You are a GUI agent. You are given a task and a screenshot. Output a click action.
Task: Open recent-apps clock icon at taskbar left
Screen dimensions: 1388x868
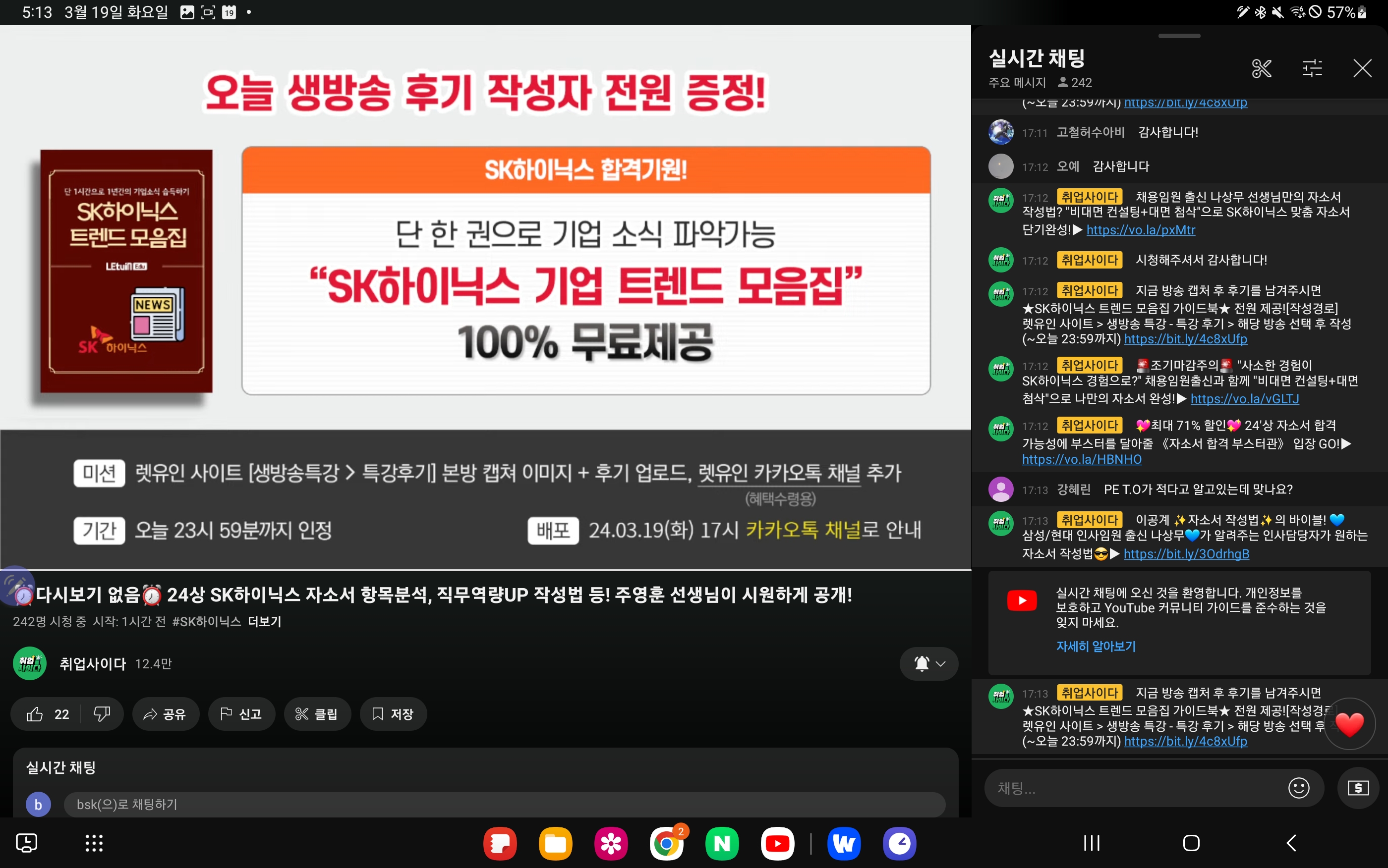[26, 843]
